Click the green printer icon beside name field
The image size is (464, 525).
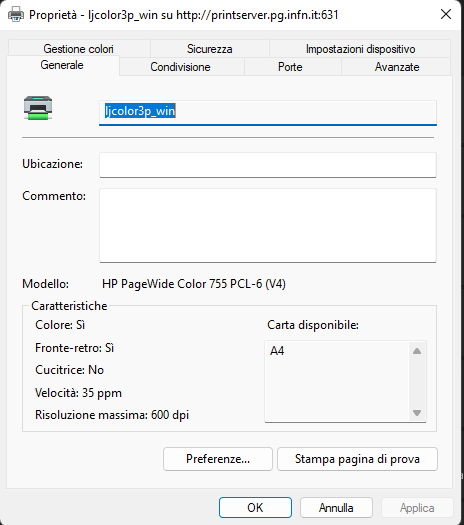[38, 108]
